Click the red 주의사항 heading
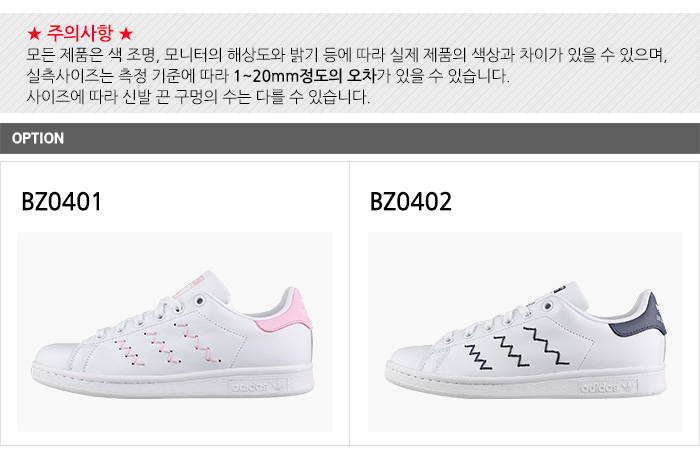700x463 pixels. pos(80,33)
